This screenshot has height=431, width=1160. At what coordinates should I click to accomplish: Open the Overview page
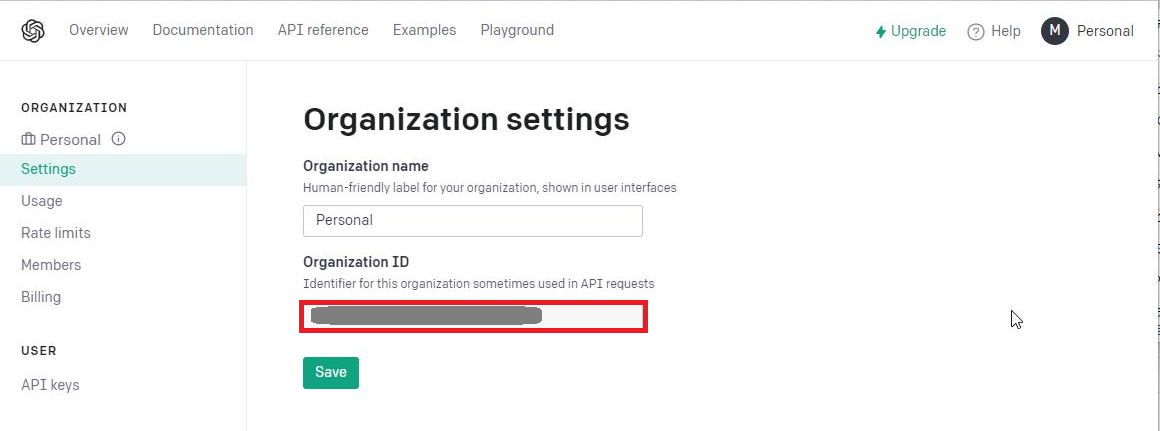point(98,30)
